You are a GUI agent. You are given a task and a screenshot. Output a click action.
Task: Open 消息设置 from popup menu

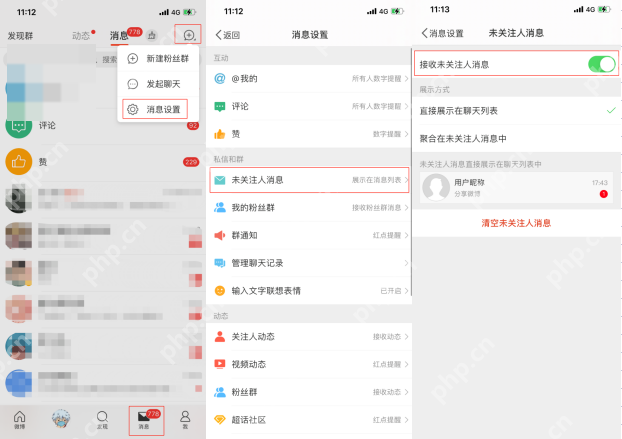[x=155, y=109]
